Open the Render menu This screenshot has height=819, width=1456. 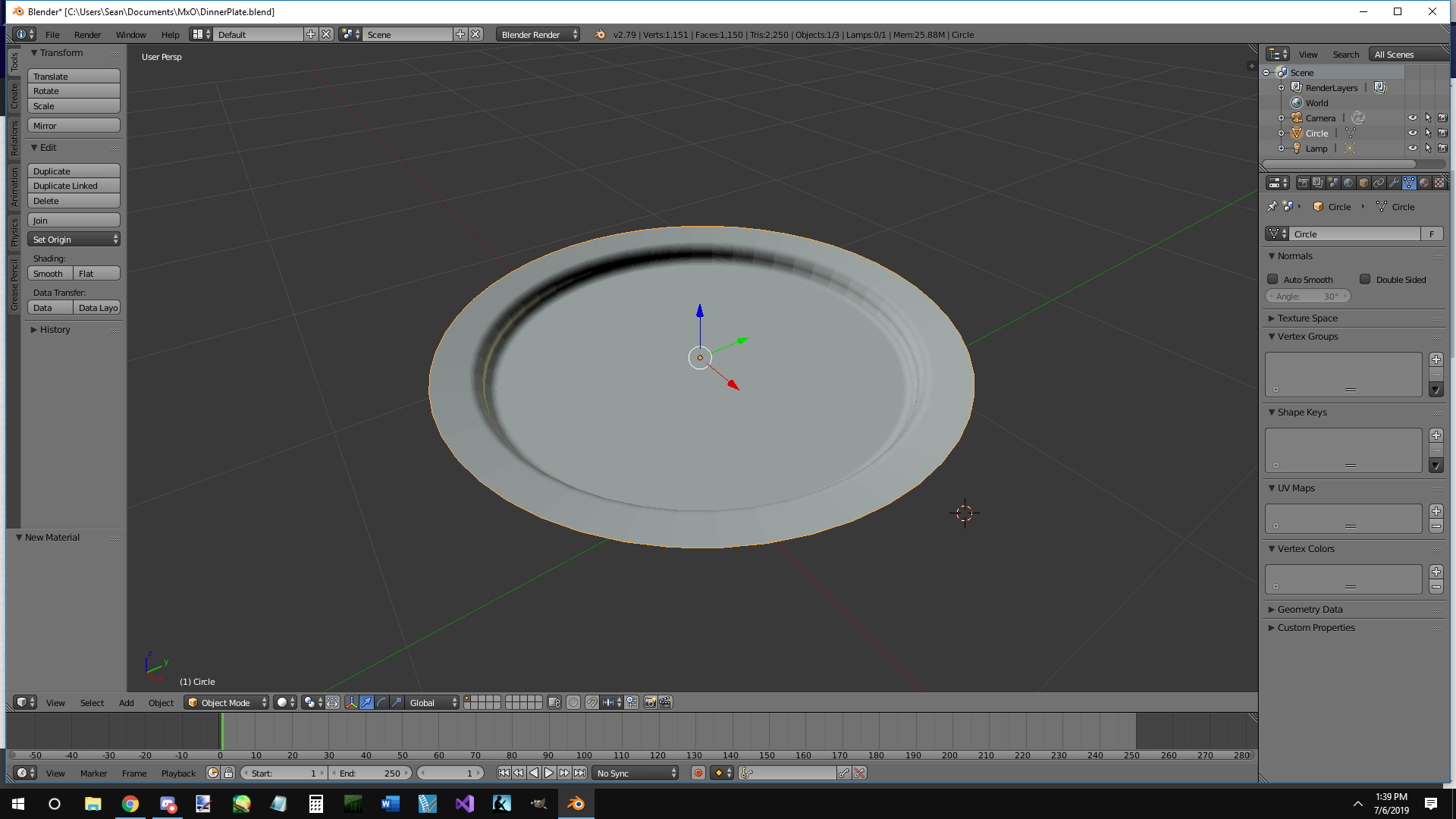coord(87,34)
